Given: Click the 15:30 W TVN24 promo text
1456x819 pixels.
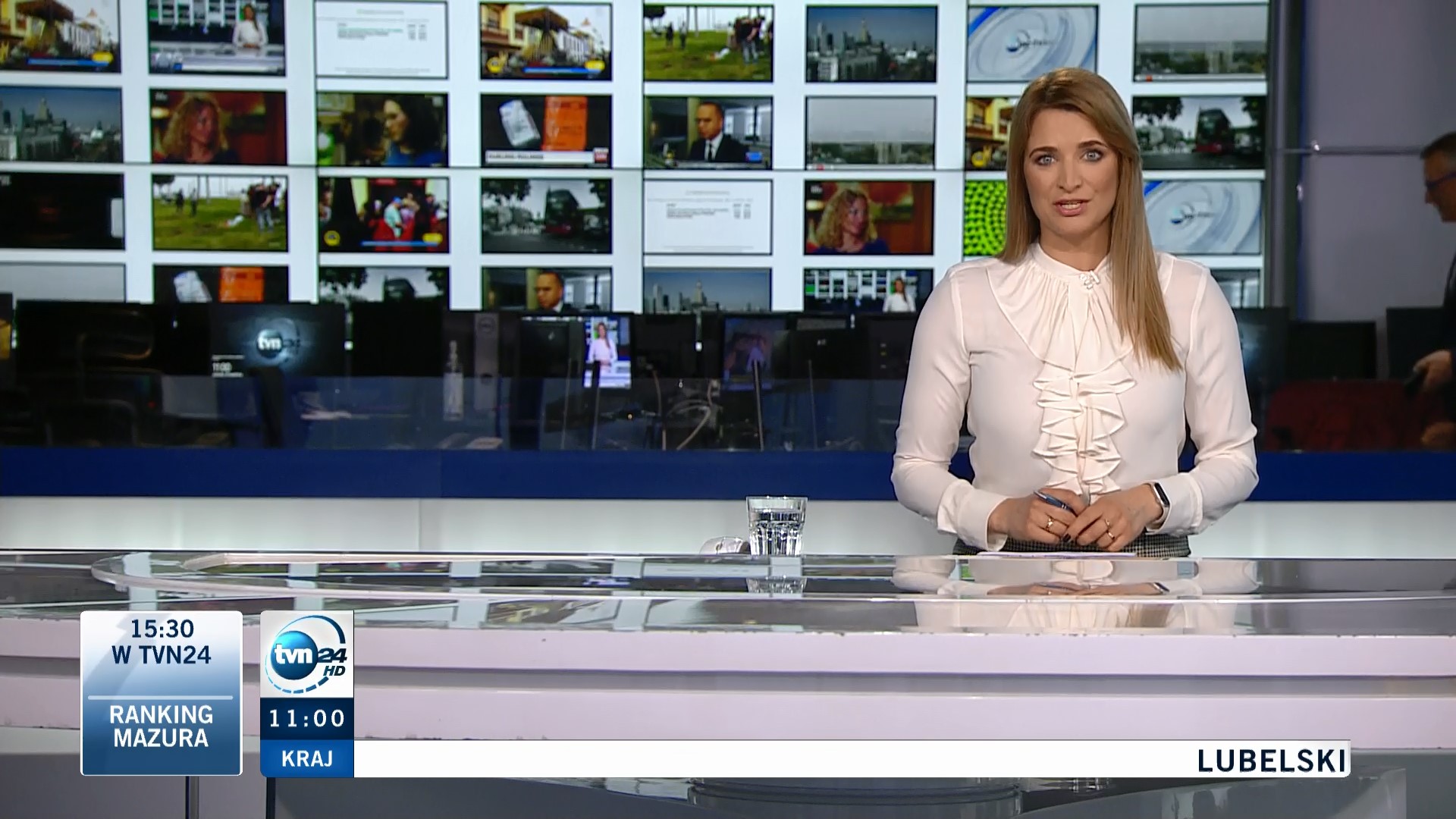Looking at the screenshot, I should pyautogui.click(x=161, y=642).
